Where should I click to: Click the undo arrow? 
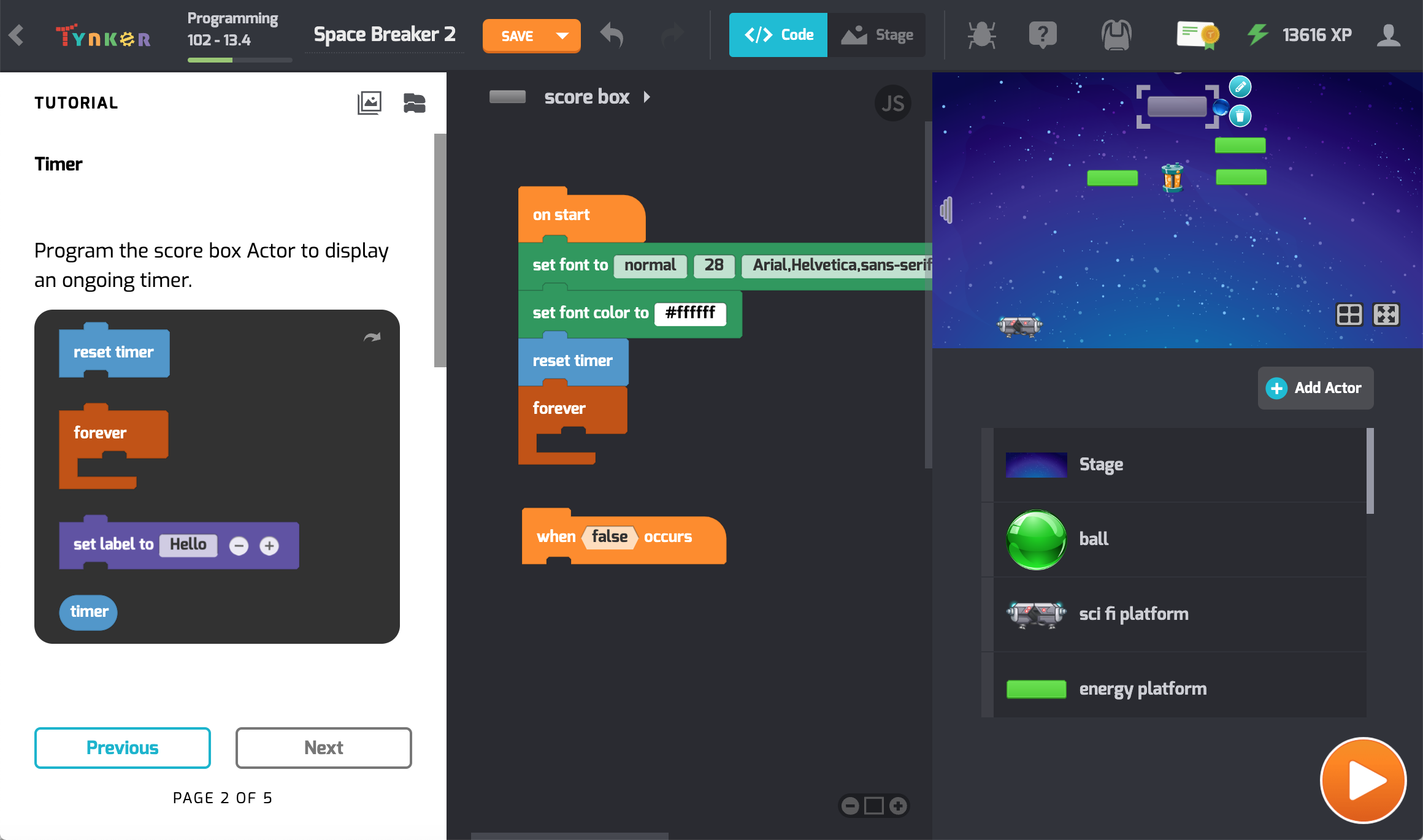coord(612,35)
